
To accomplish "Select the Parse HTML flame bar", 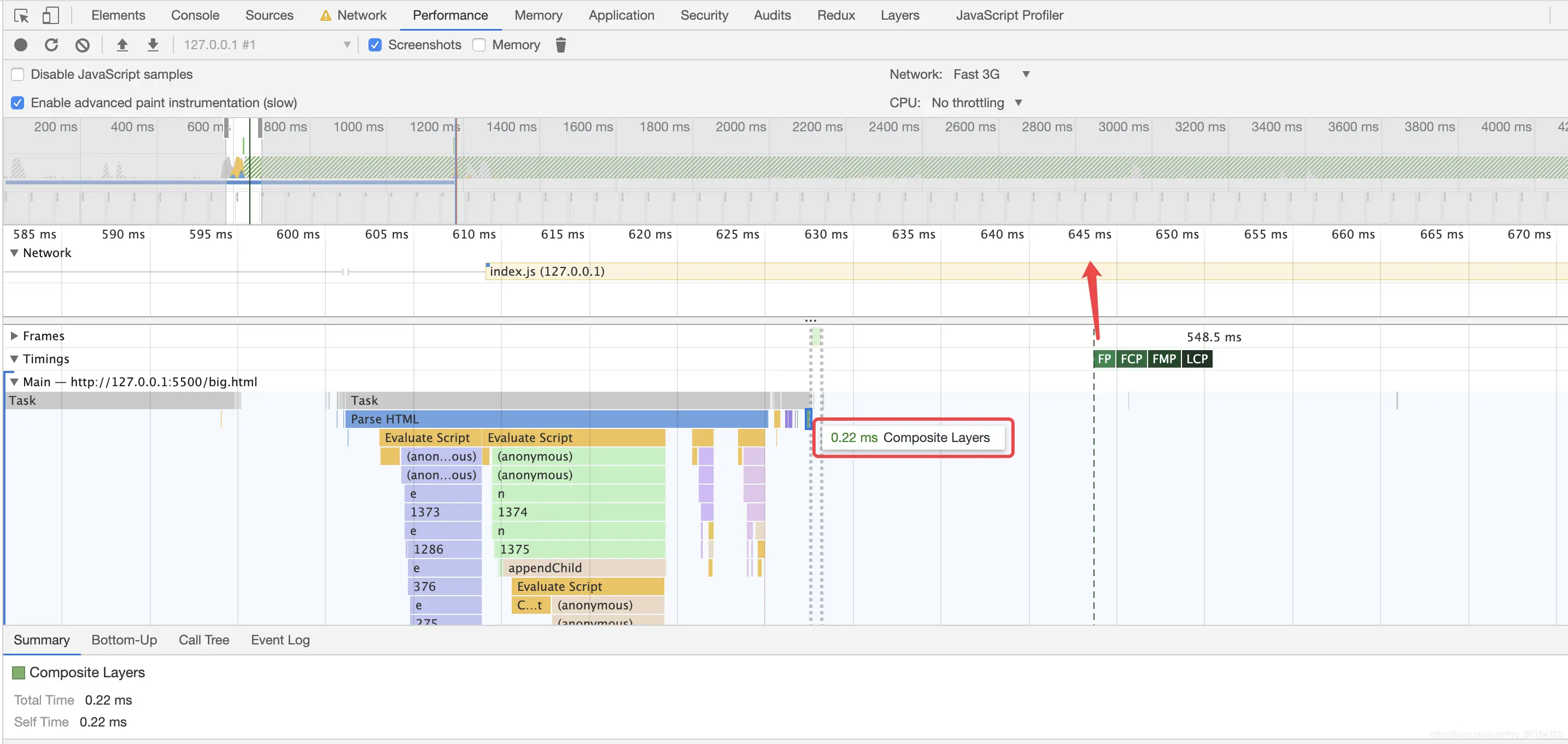I will pyautogui.click(x=557, y=419).
